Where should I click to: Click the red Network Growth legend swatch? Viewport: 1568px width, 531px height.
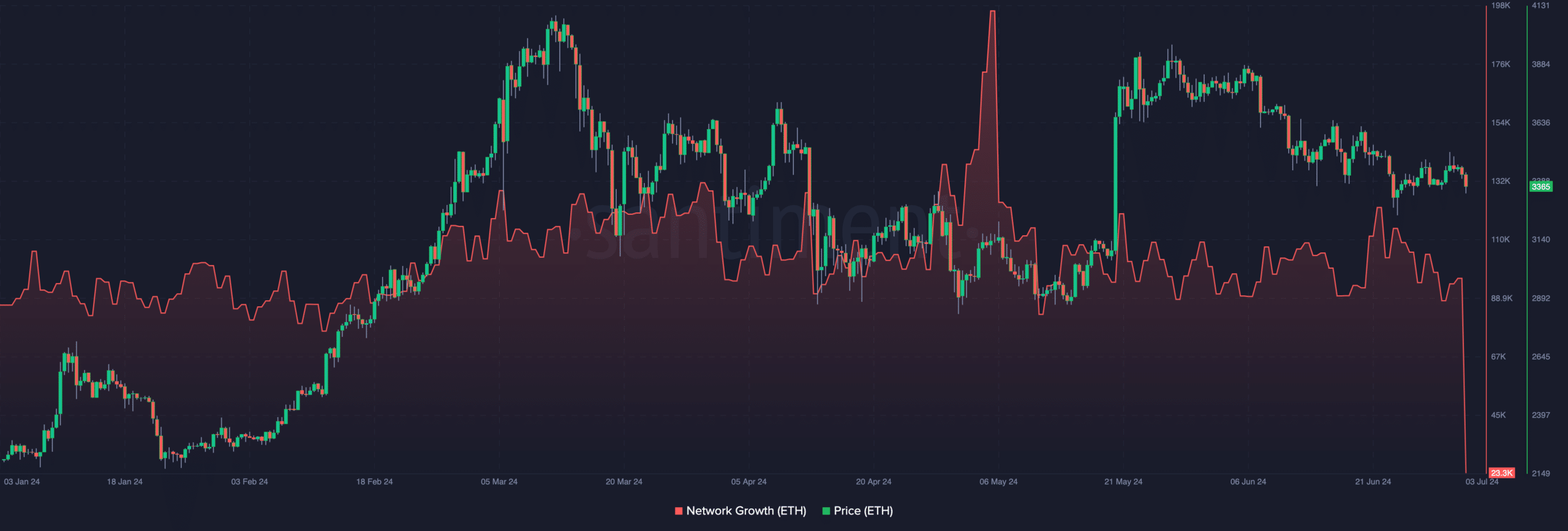click(679, 511)
